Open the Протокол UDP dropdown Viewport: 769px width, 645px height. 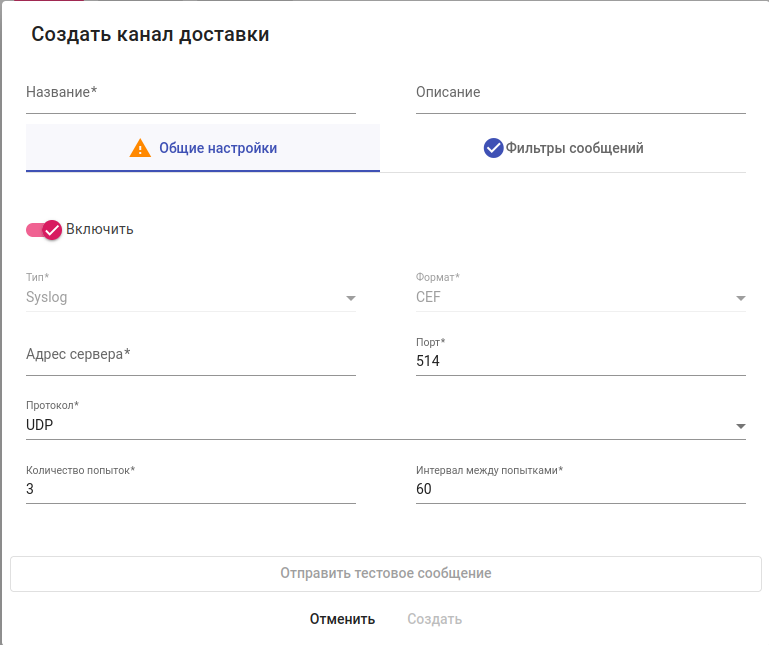tap(740, 426)
